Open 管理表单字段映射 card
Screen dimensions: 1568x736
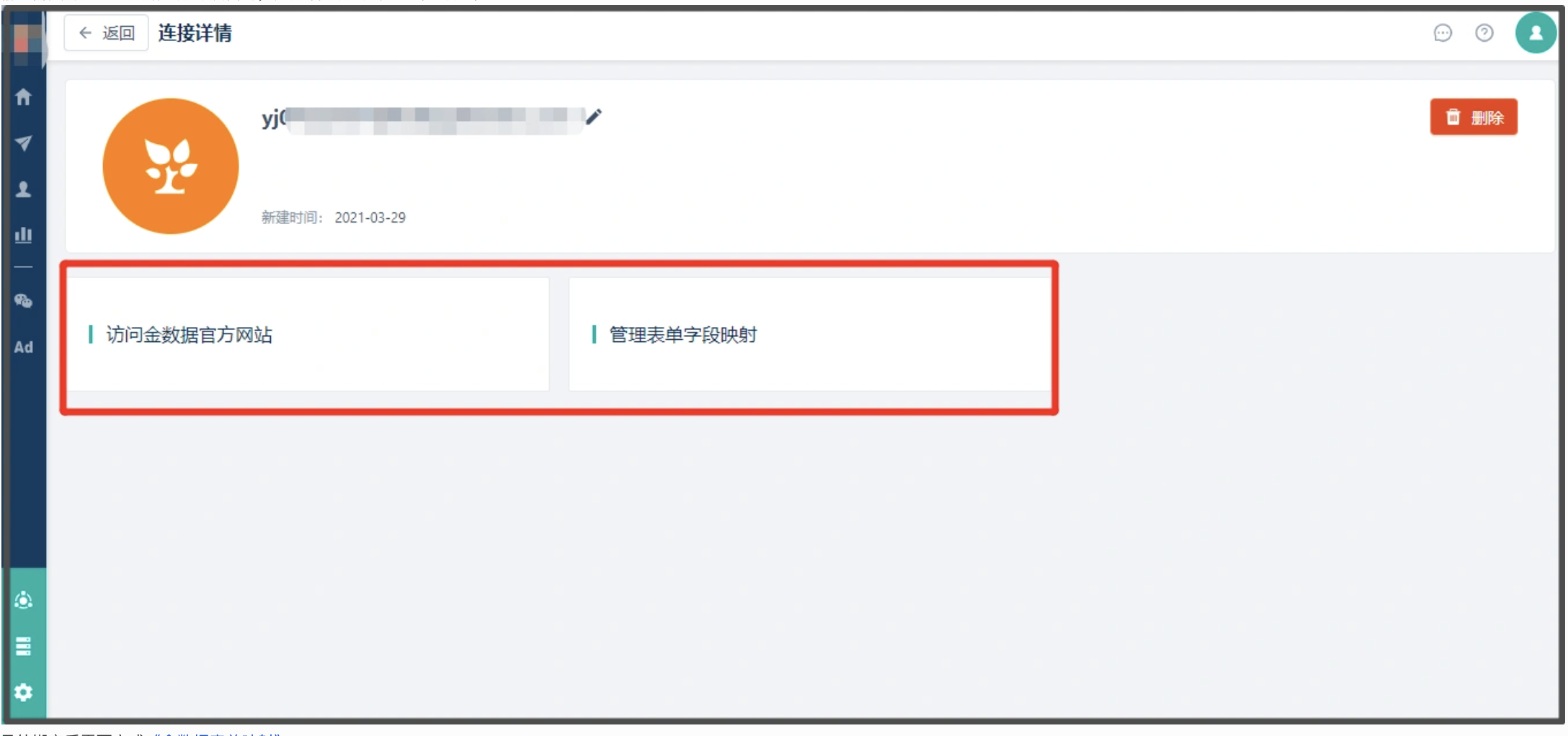tap(810, 335)
